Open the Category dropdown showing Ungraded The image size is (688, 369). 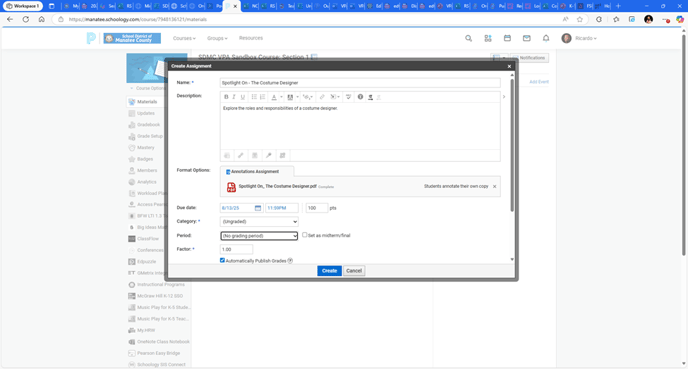259,222
